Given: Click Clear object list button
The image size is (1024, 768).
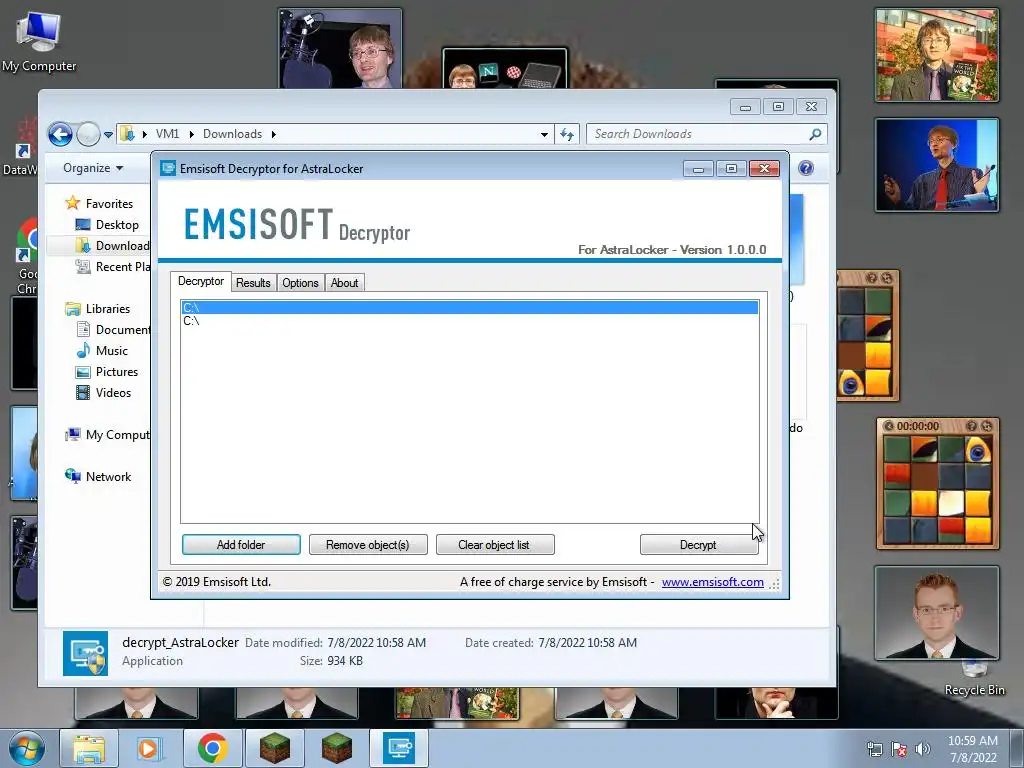Looking at the screenshot, I should click(x=494, y=545).
